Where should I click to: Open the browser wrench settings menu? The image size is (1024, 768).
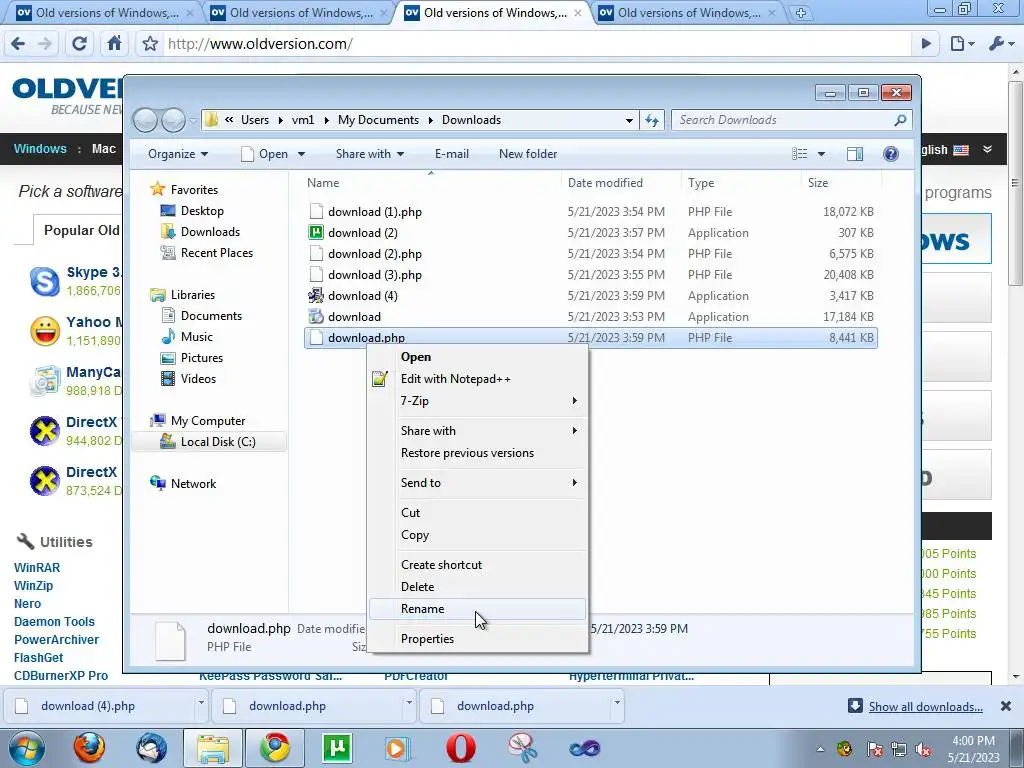click(x=1000, y=44)
